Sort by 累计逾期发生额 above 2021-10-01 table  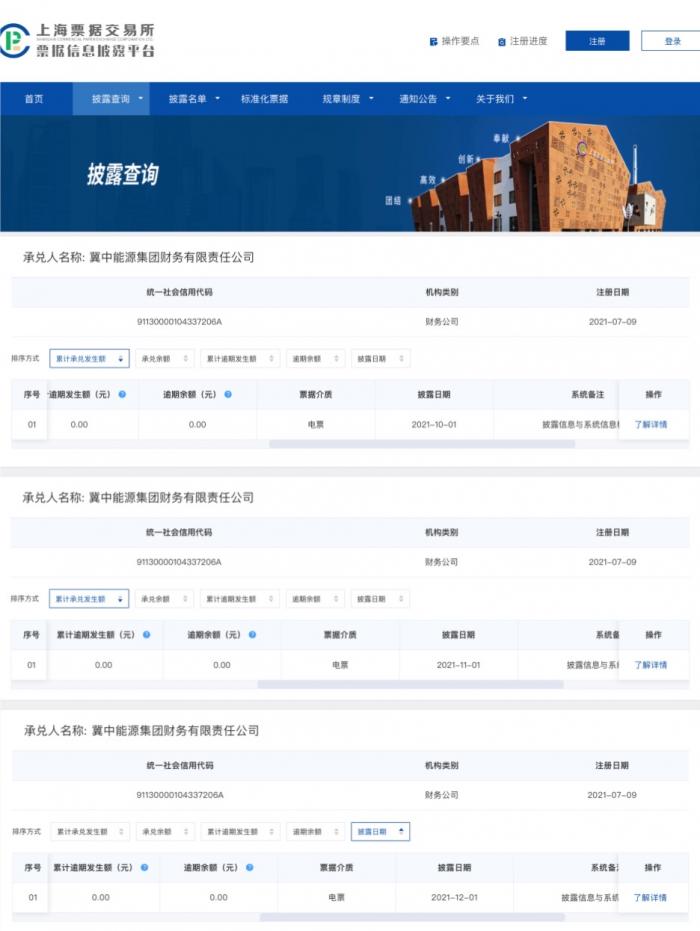click(240, 359)
